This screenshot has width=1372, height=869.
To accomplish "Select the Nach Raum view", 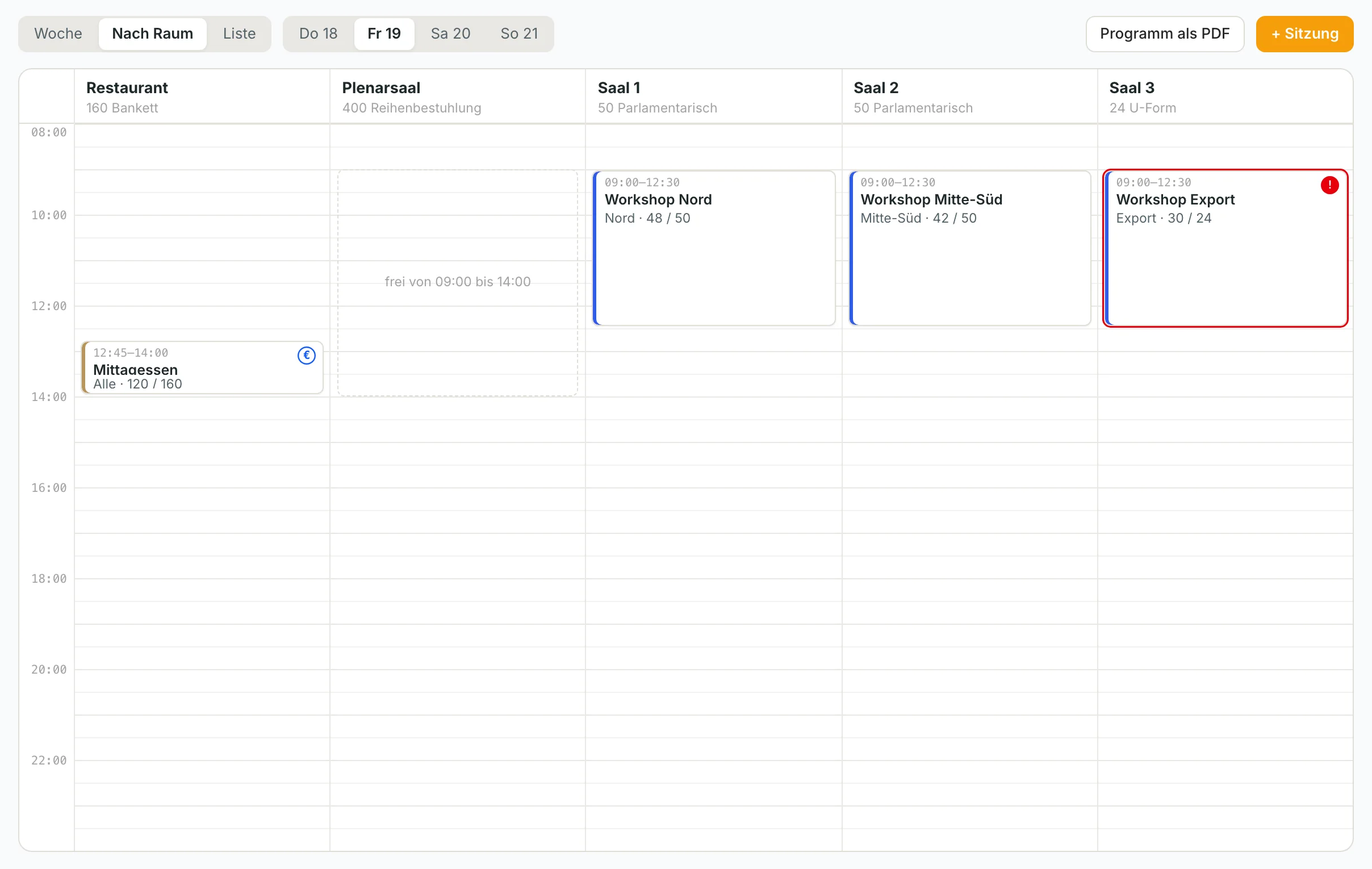I will 153,34.
